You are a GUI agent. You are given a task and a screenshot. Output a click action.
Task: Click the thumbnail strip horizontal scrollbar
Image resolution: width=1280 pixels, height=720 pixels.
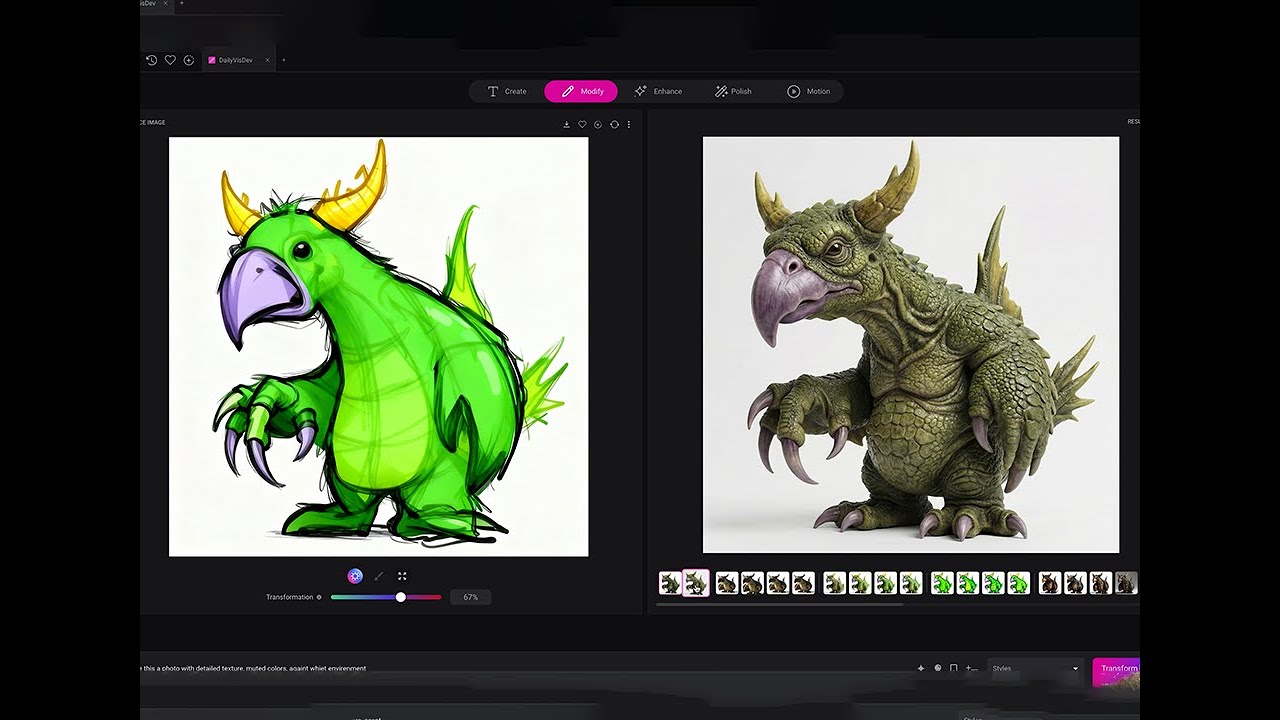780,604
